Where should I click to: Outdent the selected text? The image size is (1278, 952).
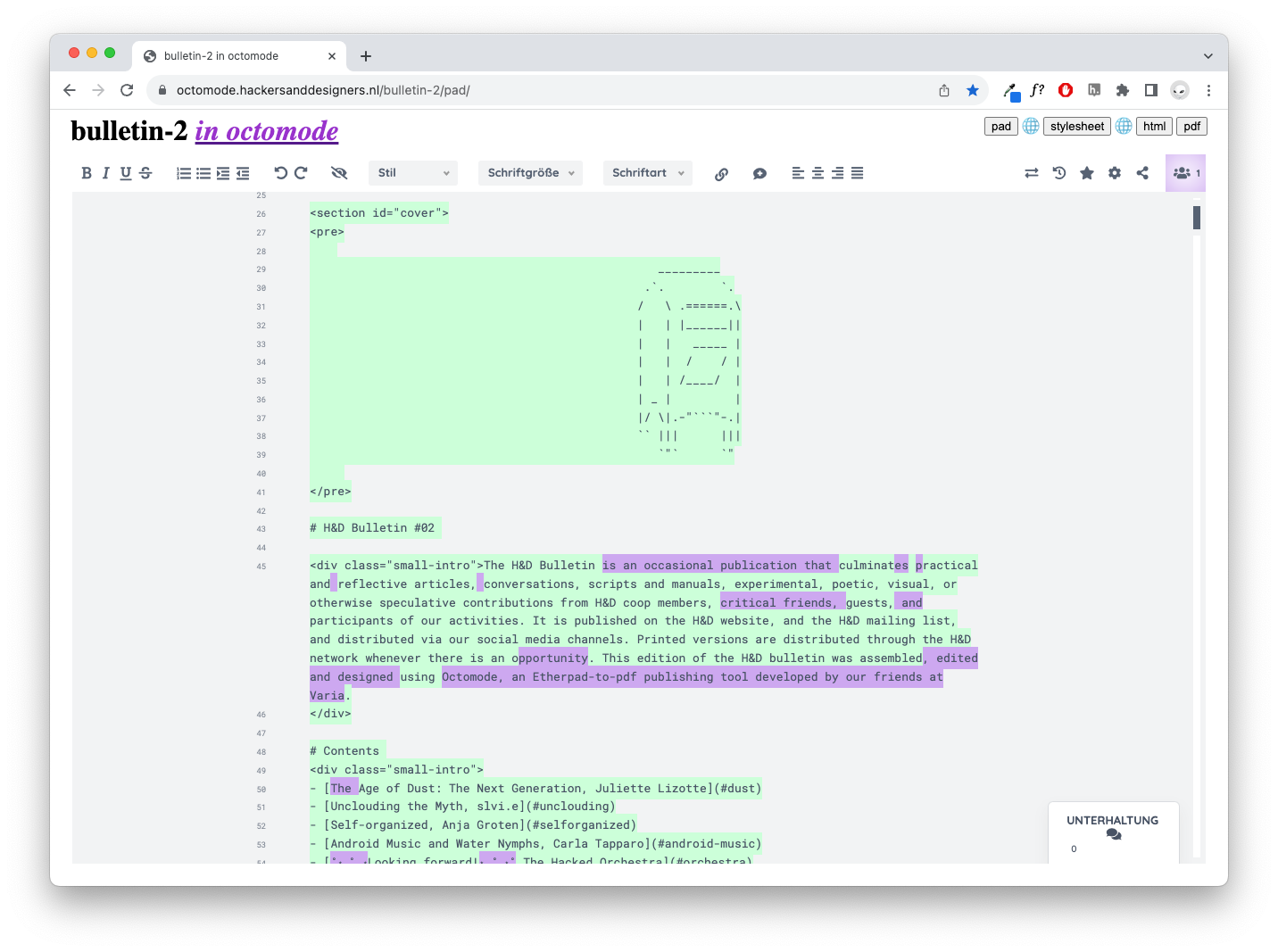[243, 173]
